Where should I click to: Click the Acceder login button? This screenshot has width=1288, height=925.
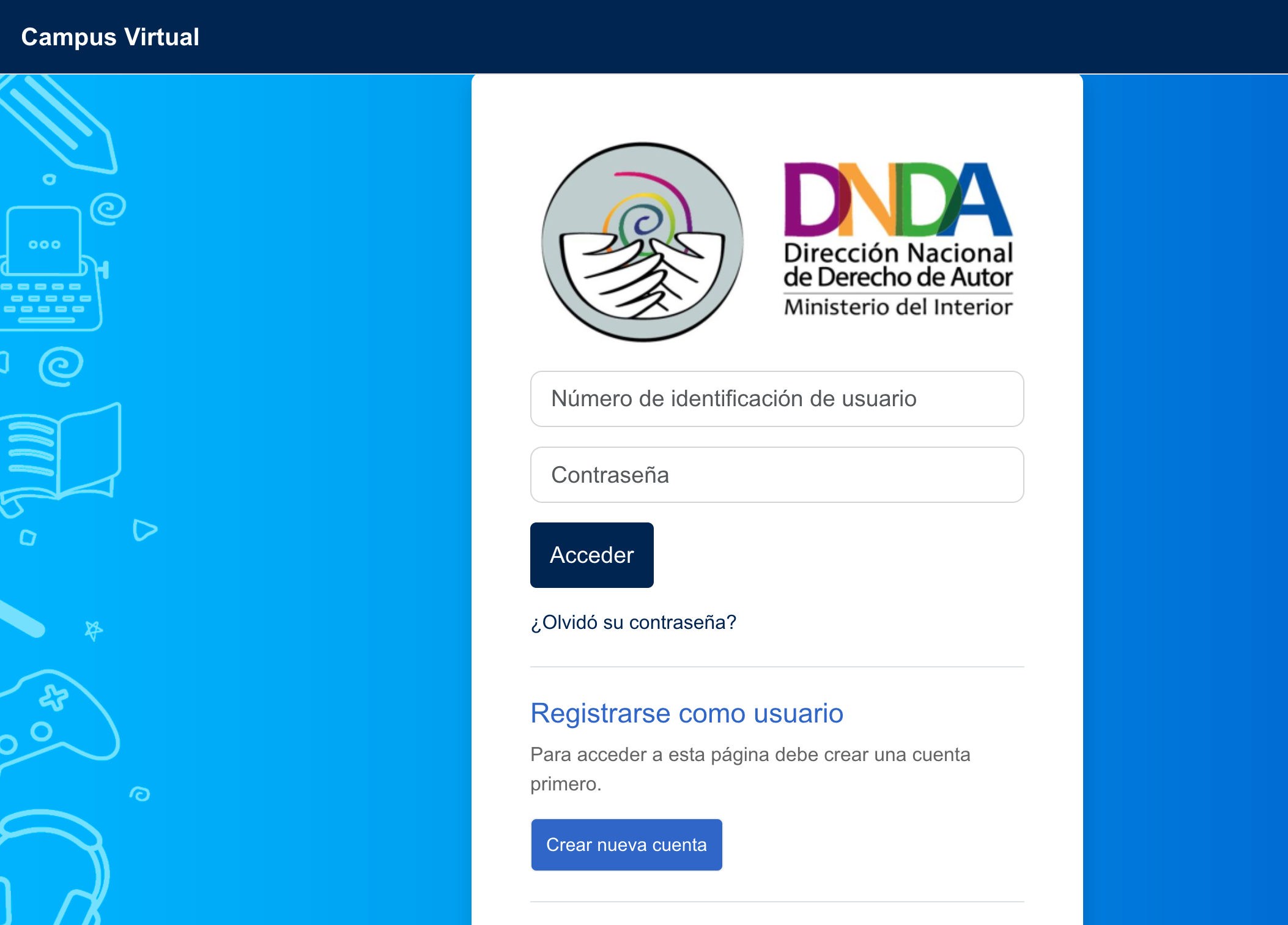pos(591,555)
